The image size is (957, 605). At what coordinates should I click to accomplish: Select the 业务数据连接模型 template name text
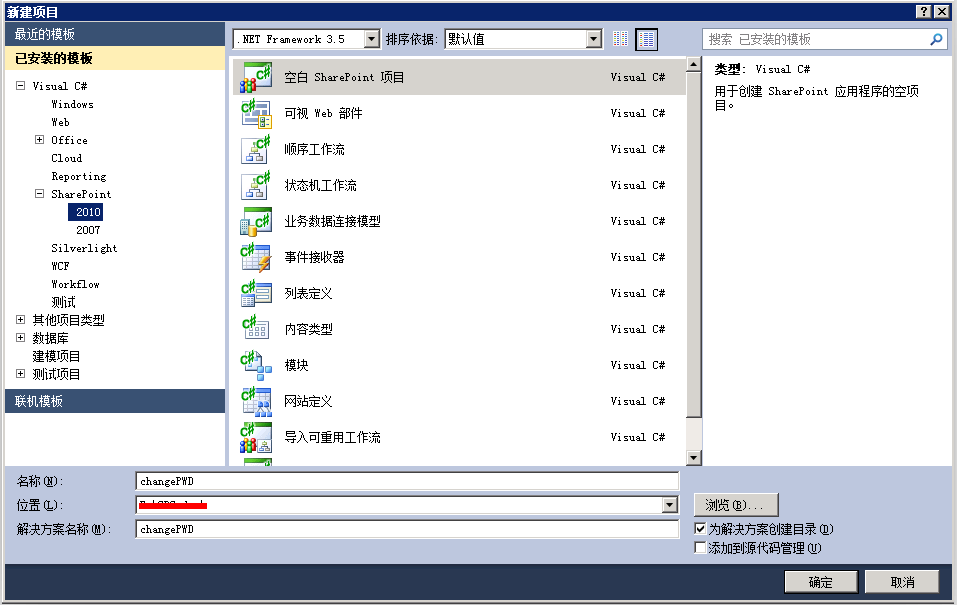[333, 222]
